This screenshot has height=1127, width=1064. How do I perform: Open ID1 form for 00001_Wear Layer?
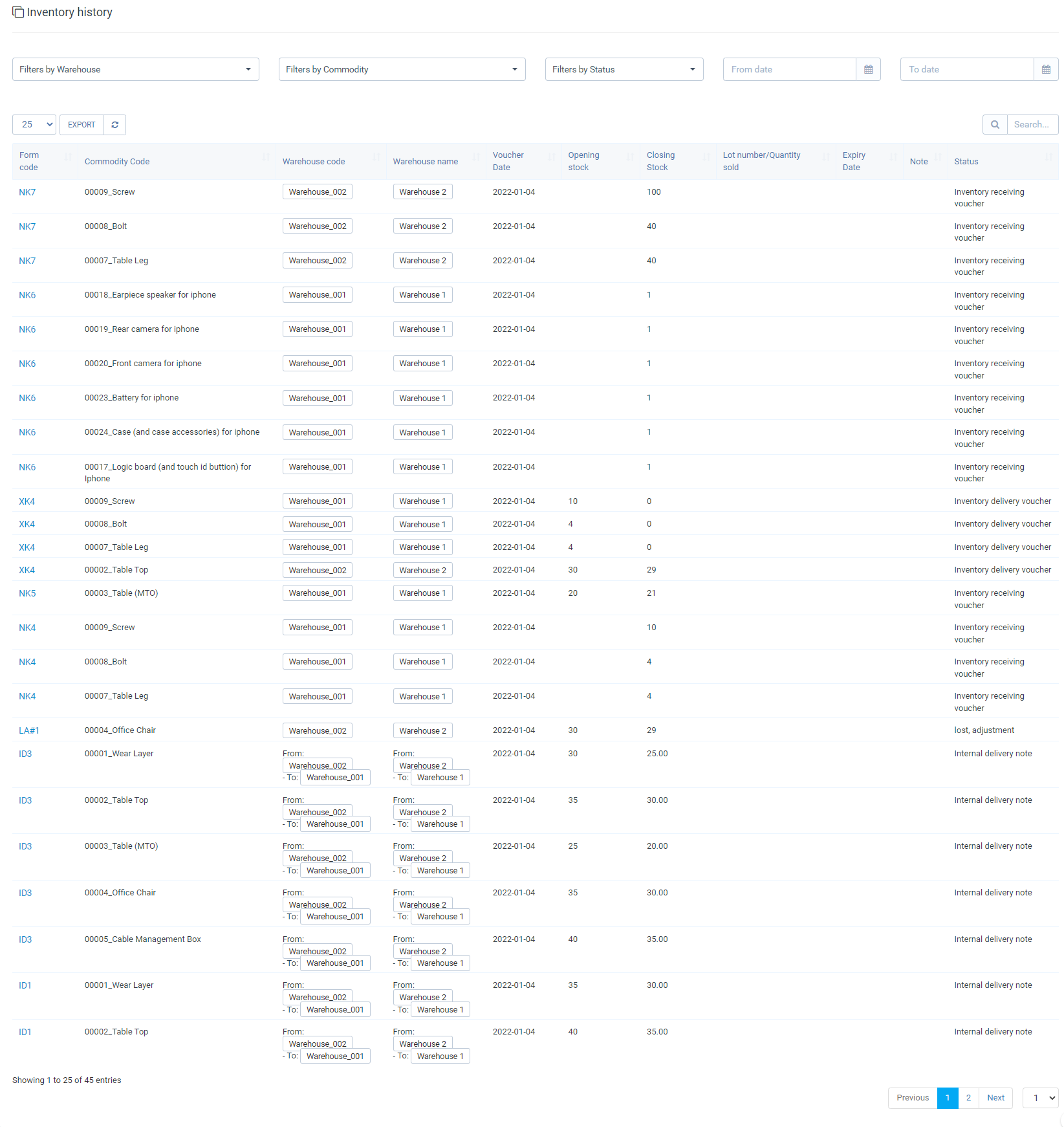click(25, 985)
